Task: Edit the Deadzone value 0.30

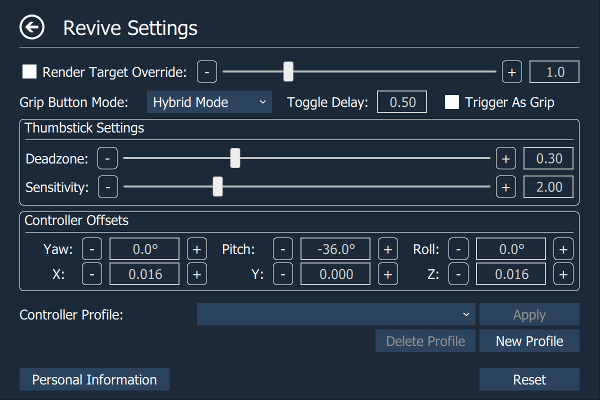Action: coord(548,158)
